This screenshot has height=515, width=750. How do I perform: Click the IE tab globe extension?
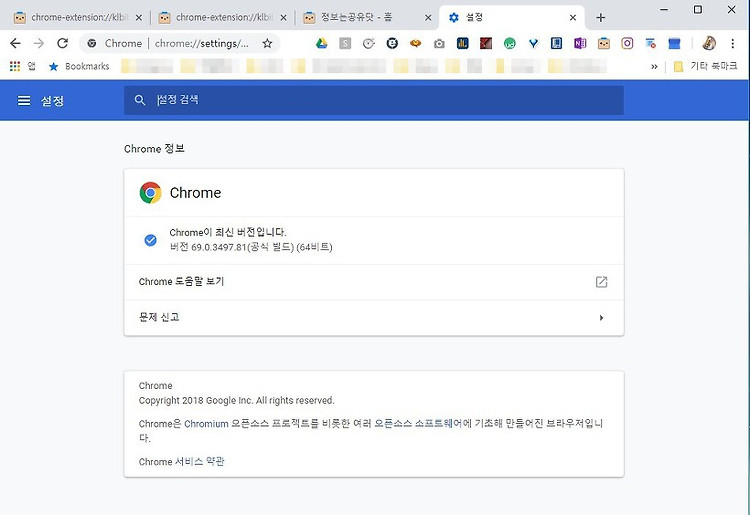(392, 44)
